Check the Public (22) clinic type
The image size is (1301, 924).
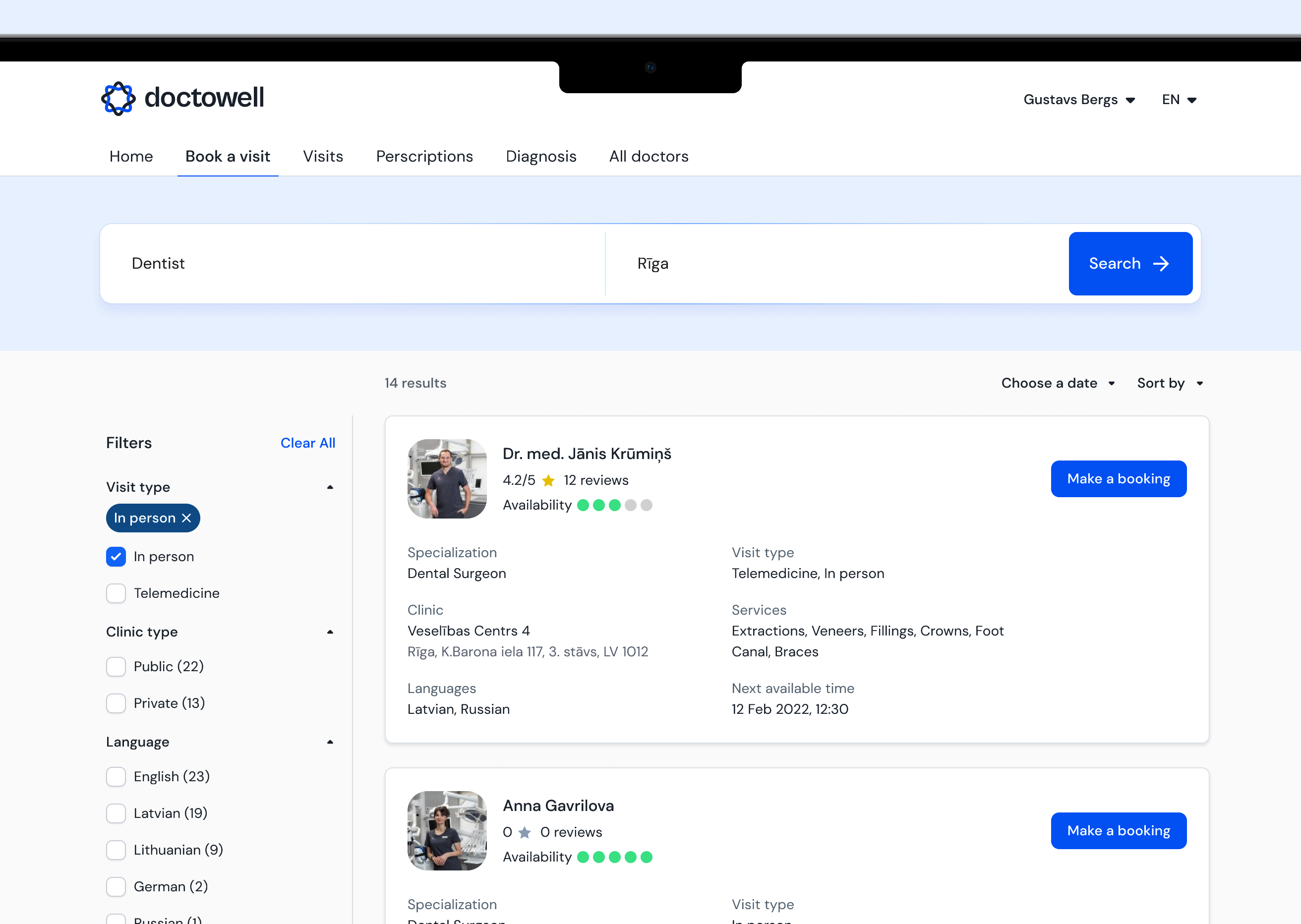pyautogui.click(x=116, y=666)
